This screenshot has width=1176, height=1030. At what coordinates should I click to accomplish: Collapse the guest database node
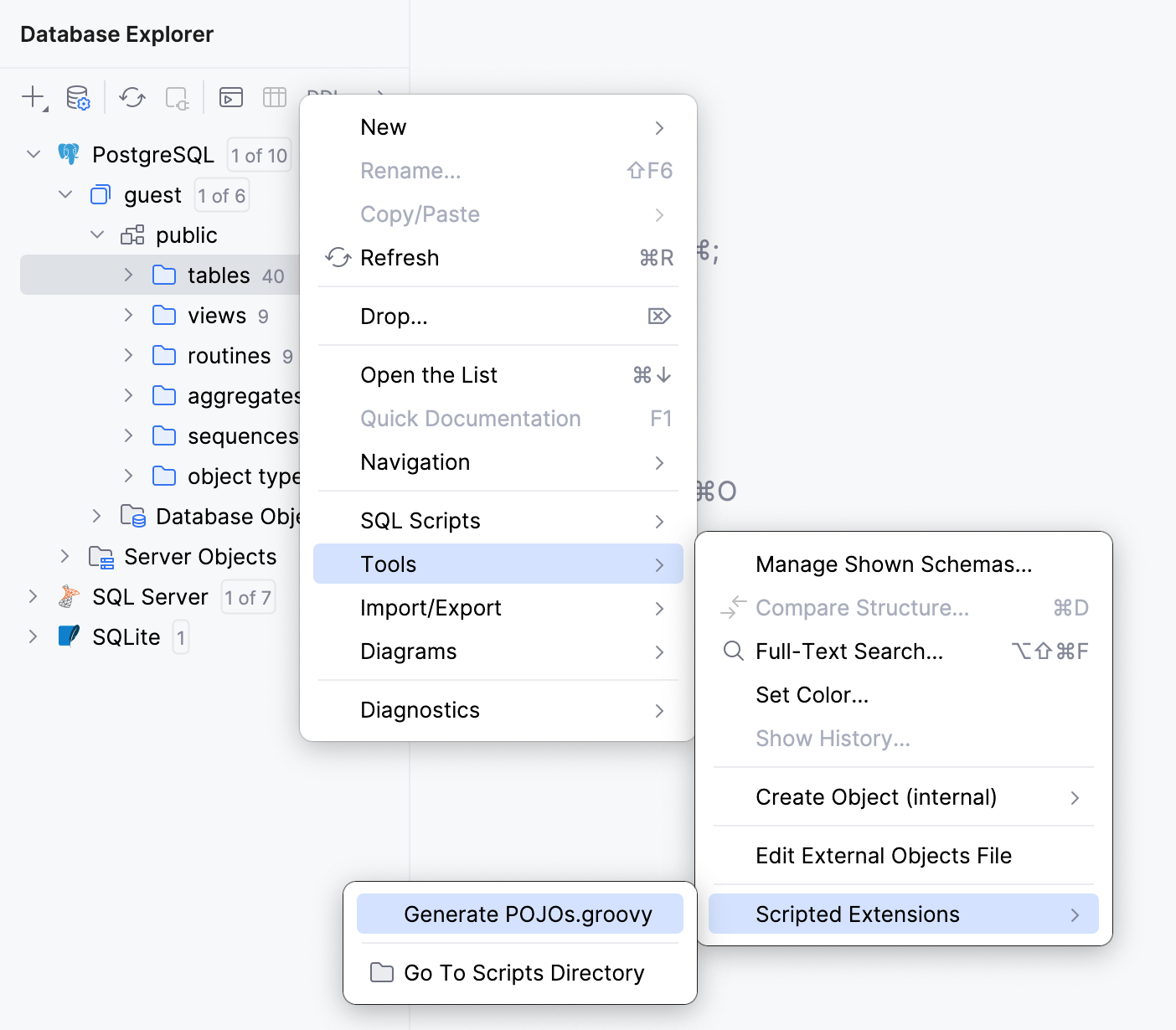coord(64,194)
